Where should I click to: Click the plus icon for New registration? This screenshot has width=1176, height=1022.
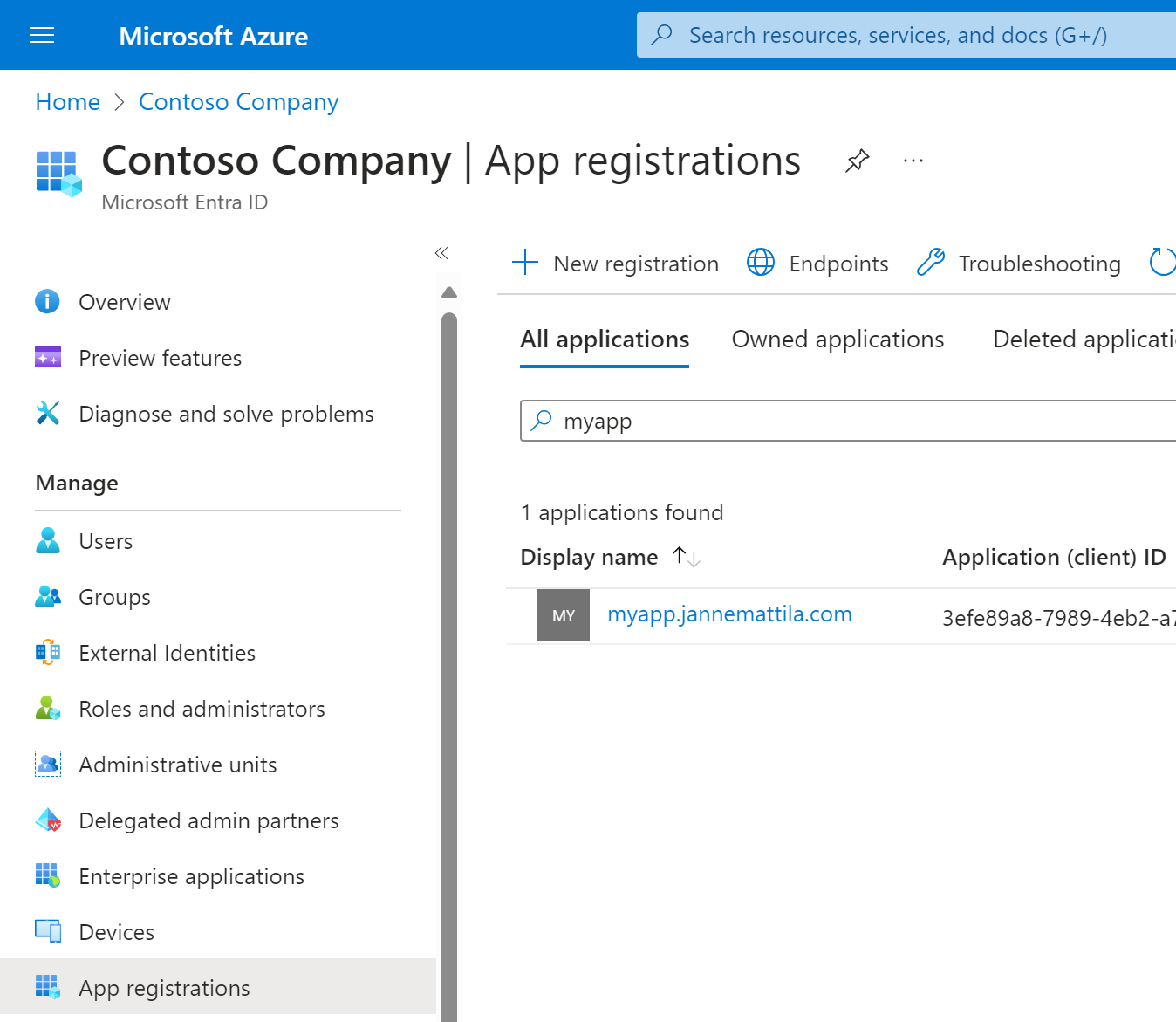pyautogui.click(x=525, y=262)
